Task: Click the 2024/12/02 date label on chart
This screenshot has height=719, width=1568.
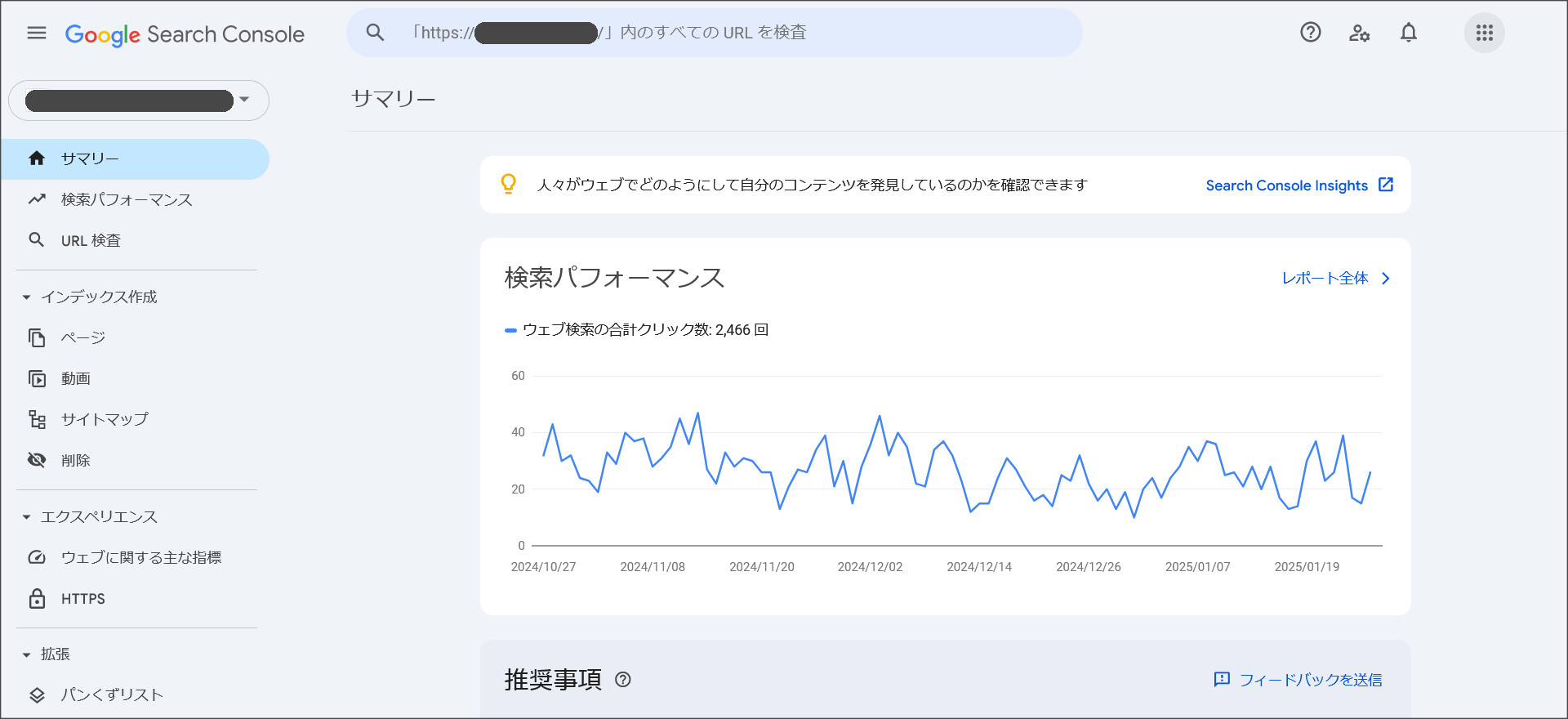Action: click(870, 567)
